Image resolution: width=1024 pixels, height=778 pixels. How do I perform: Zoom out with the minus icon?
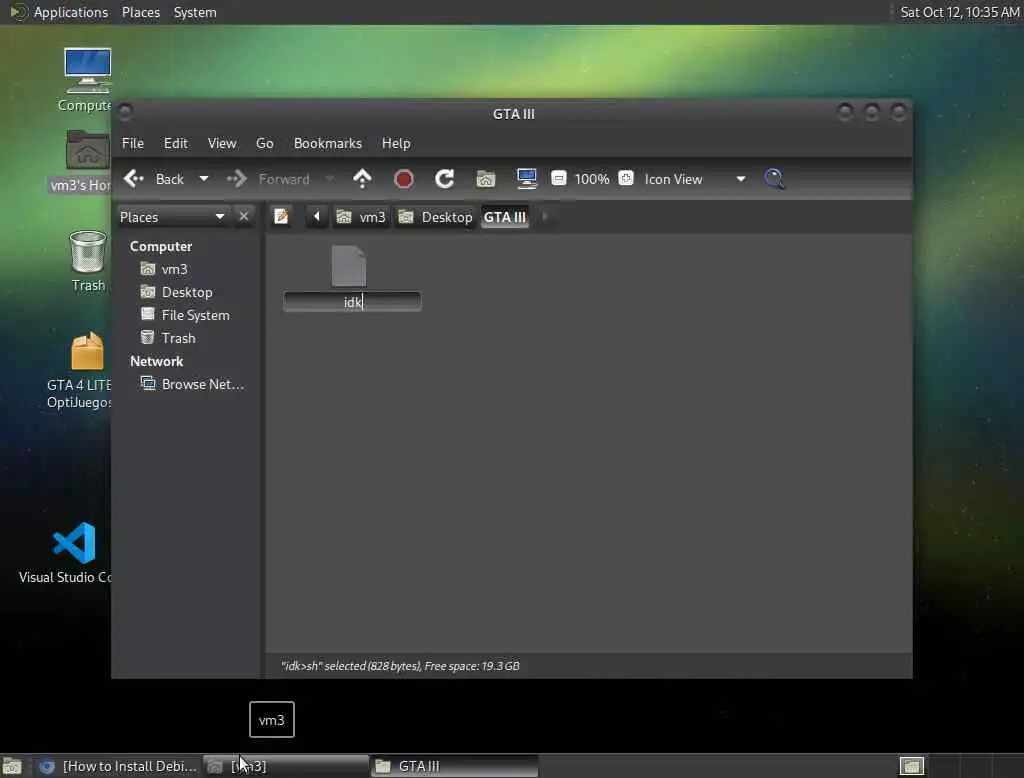click(x=558, y=178)
